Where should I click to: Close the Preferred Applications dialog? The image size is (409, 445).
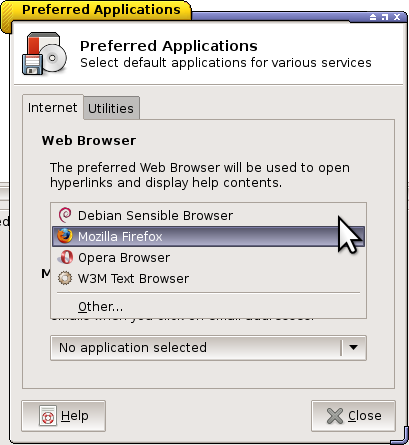coord(353,416)
